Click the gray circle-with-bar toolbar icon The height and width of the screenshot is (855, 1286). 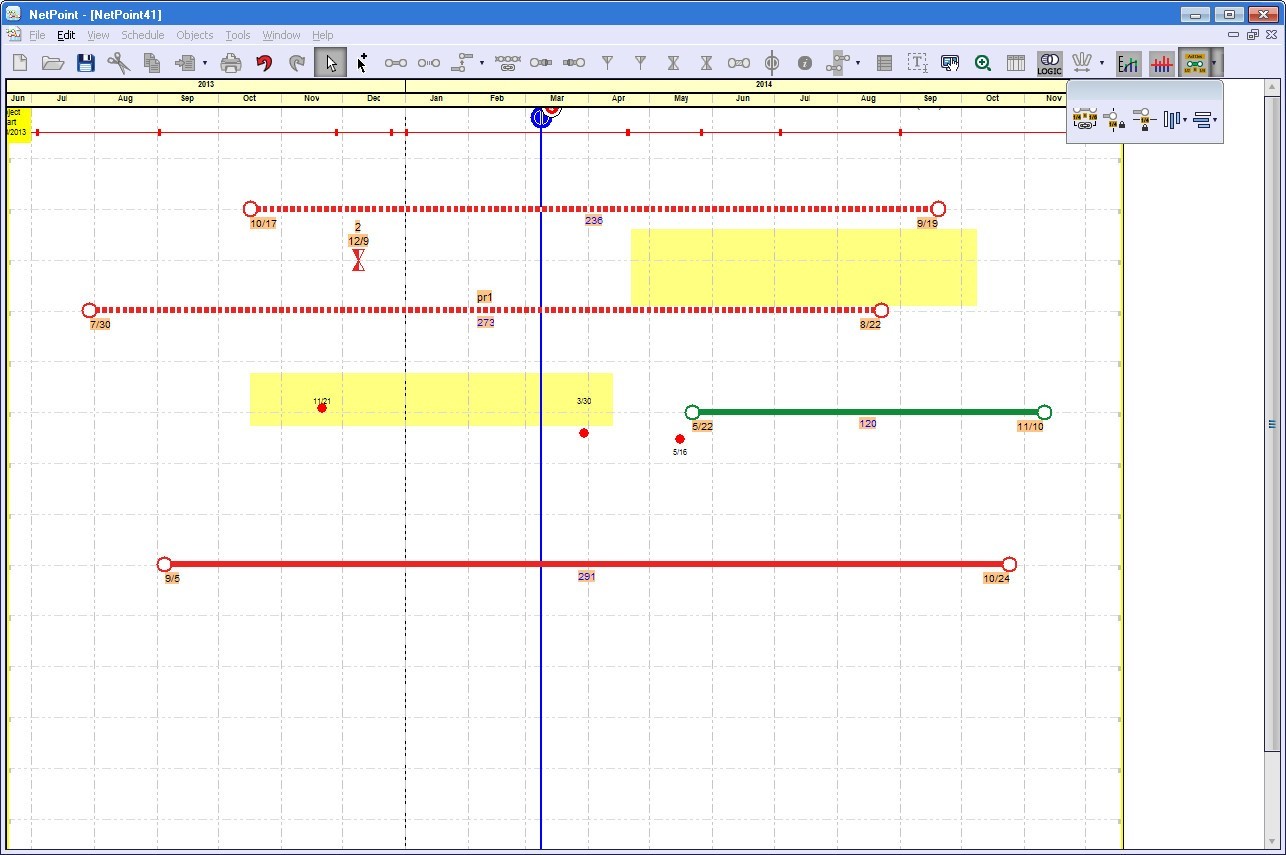point(771,63)
